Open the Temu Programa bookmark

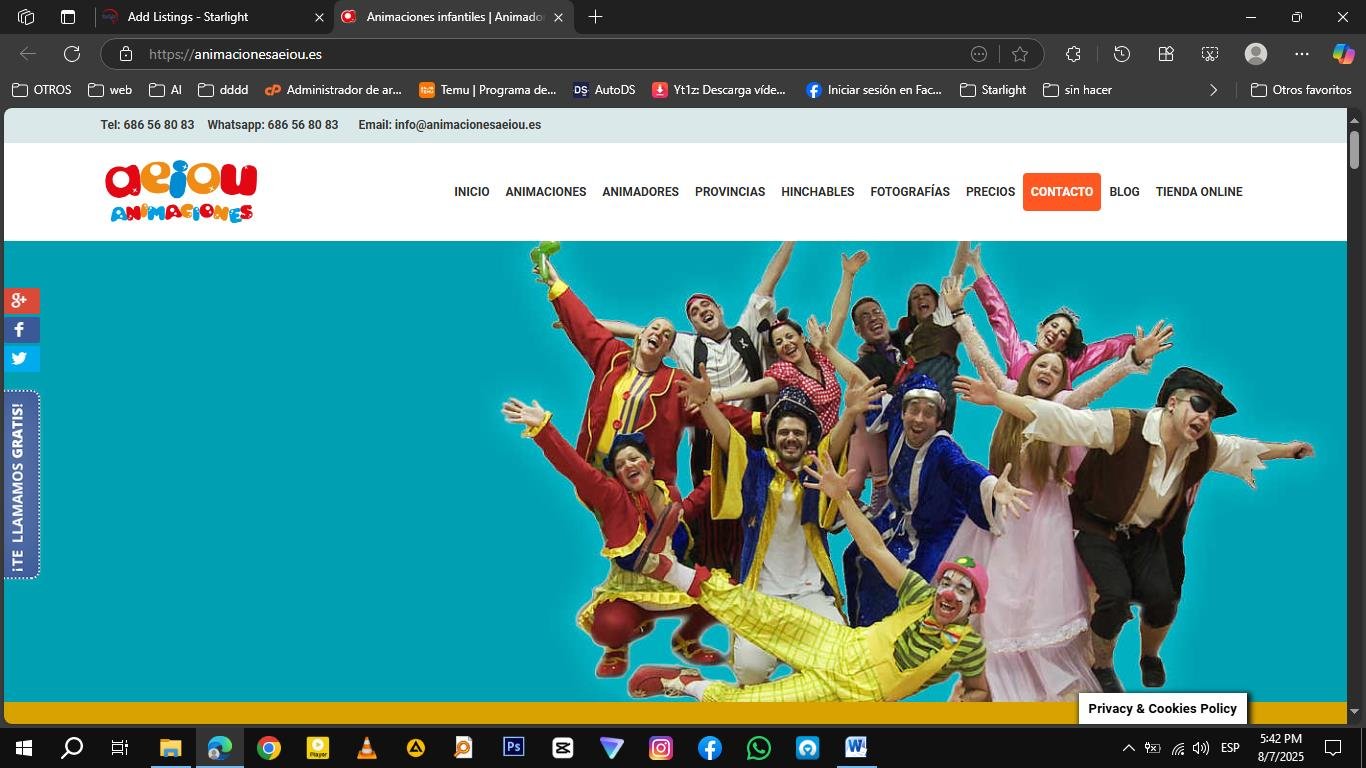point(488,90)
